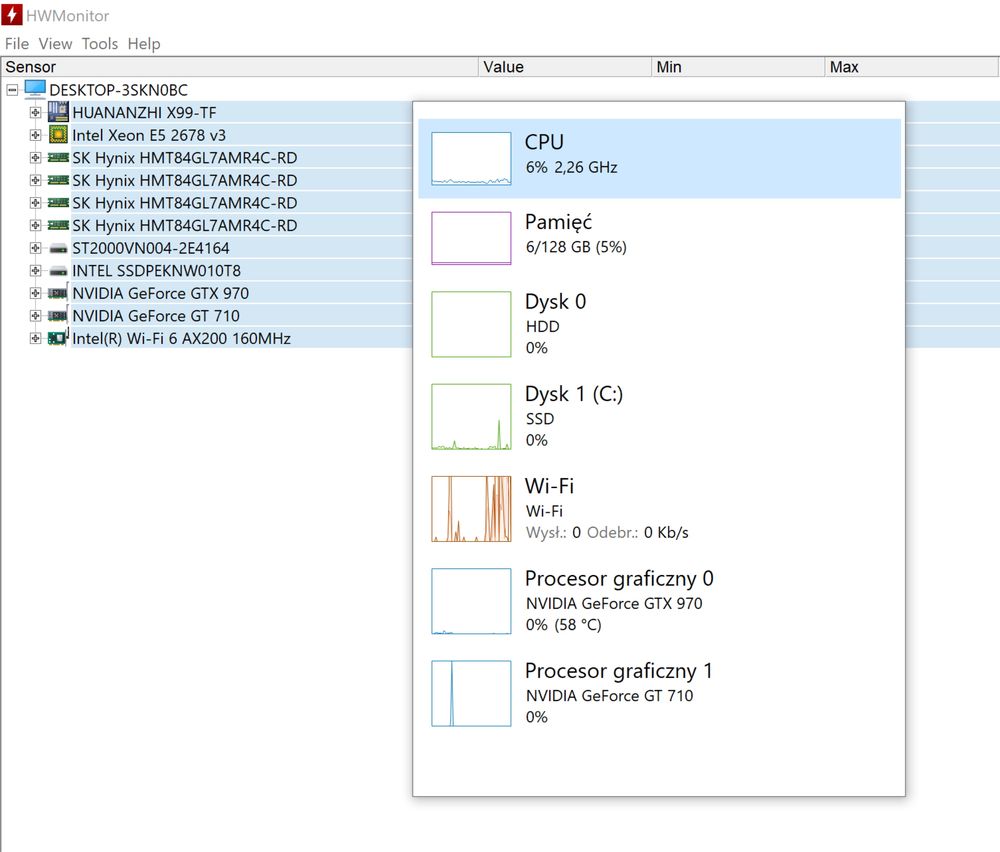Select the Pamięć memory performance entry

[659, 237]
